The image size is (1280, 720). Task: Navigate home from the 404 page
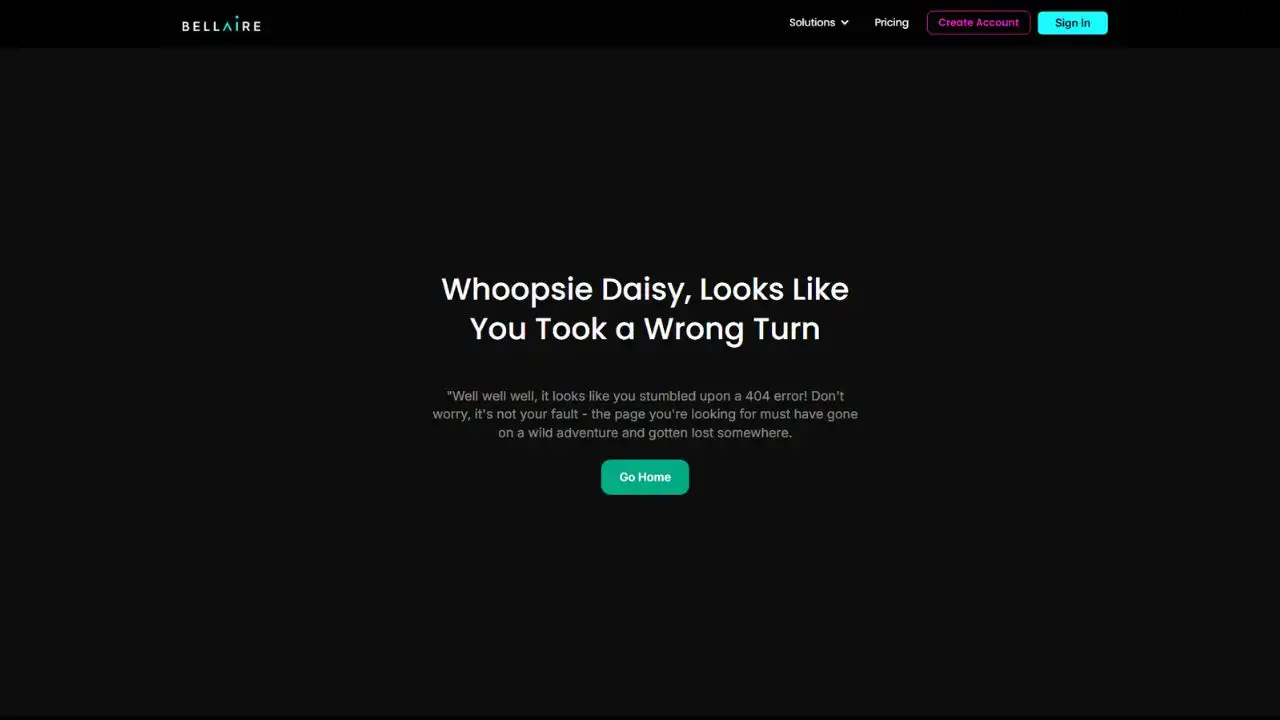click(x=645, y=477)
